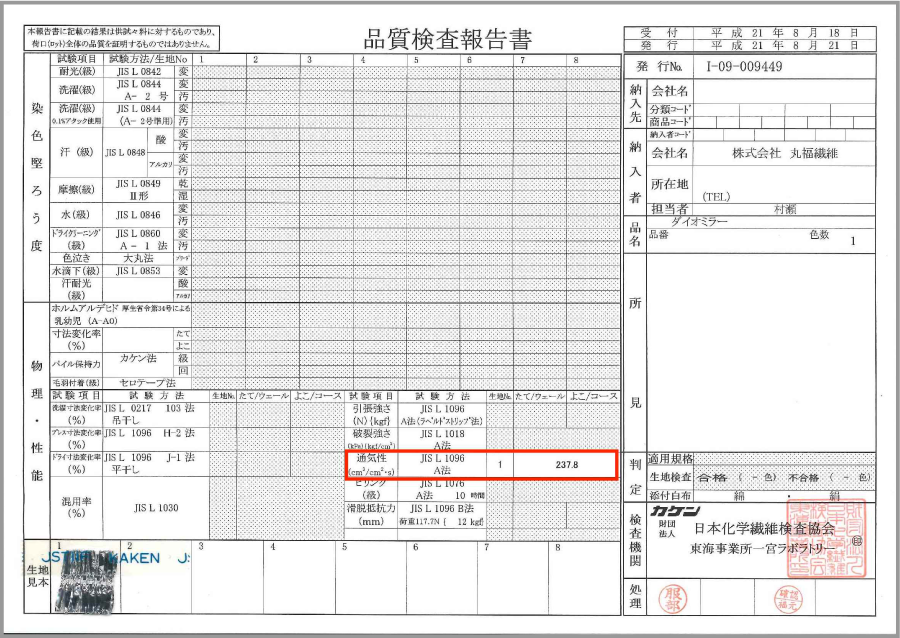Select test method JIS L 0860
The height and width of the screenshot is (638, 900).
[x=138, y=234]
